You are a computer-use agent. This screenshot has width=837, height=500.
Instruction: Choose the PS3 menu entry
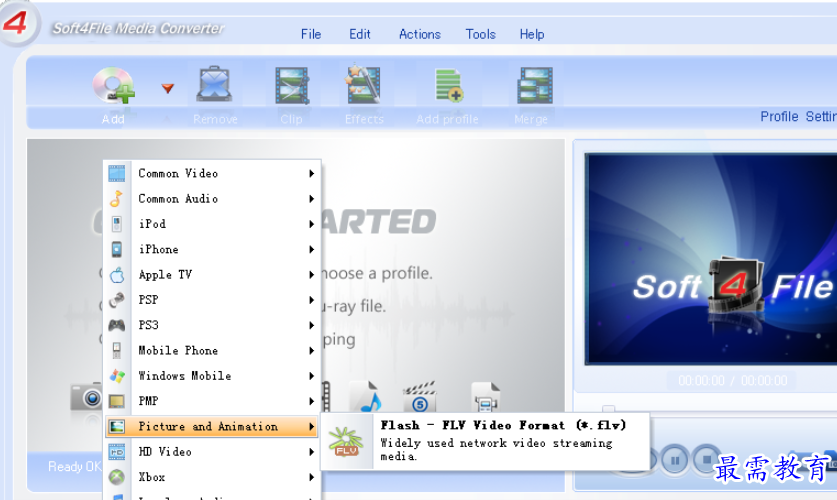point(212,325)
